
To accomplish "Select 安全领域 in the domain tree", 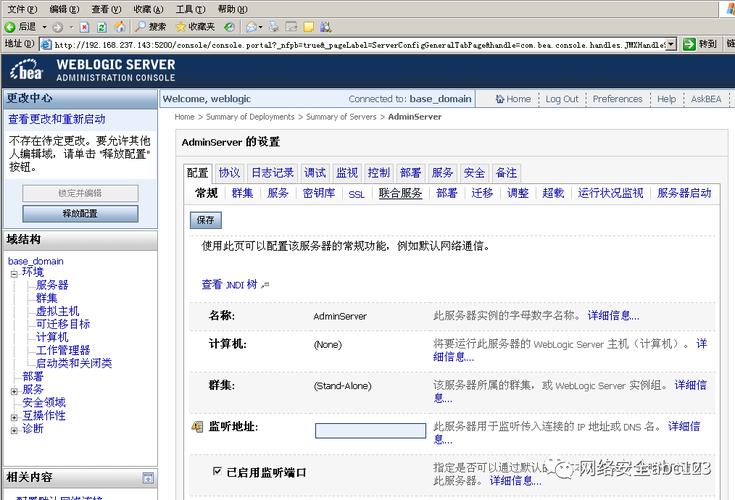I will 44,402.
